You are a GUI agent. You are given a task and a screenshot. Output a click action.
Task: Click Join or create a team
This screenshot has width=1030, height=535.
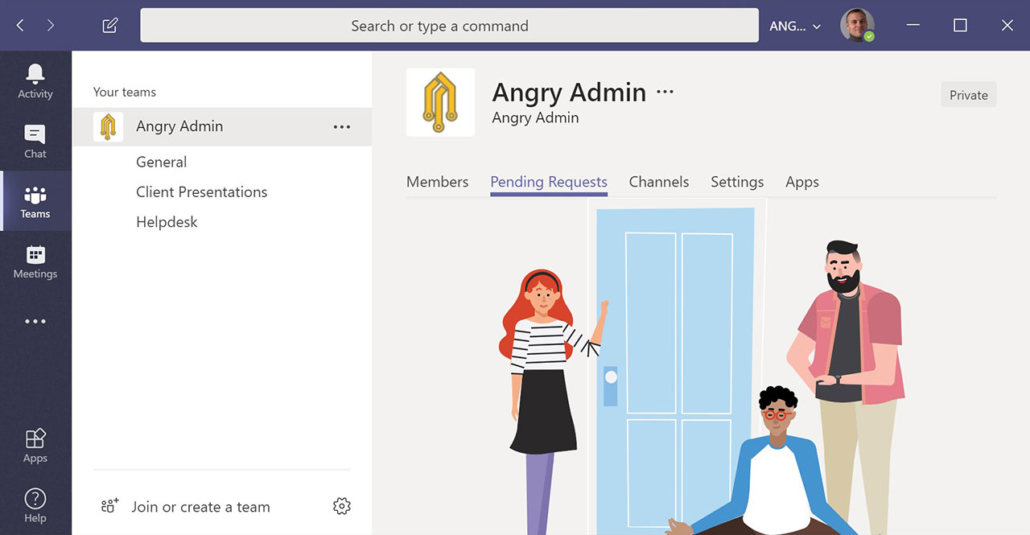pos(200,507)
